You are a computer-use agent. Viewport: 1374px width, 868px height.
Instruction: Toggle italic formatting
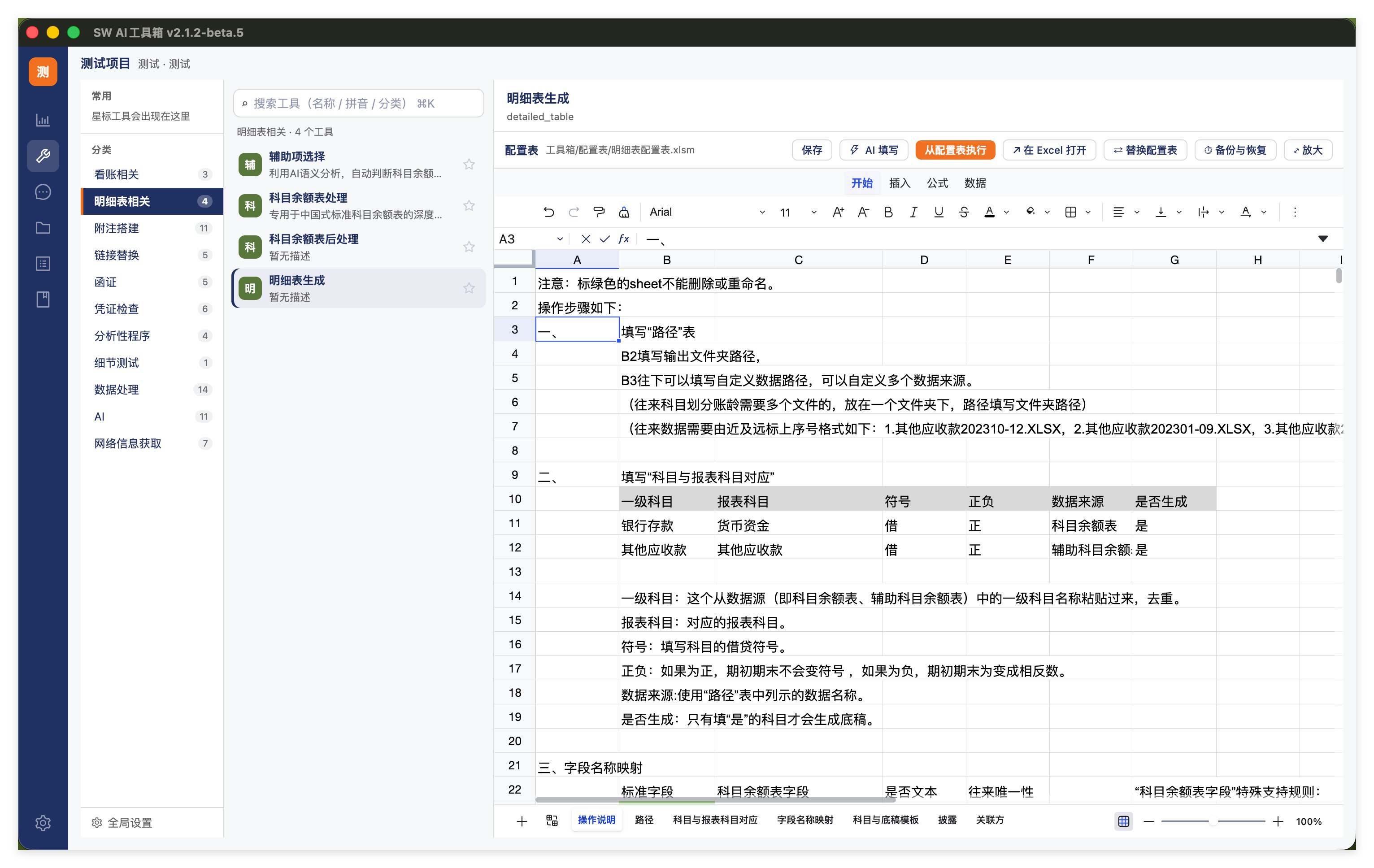[x=913, y=212]
